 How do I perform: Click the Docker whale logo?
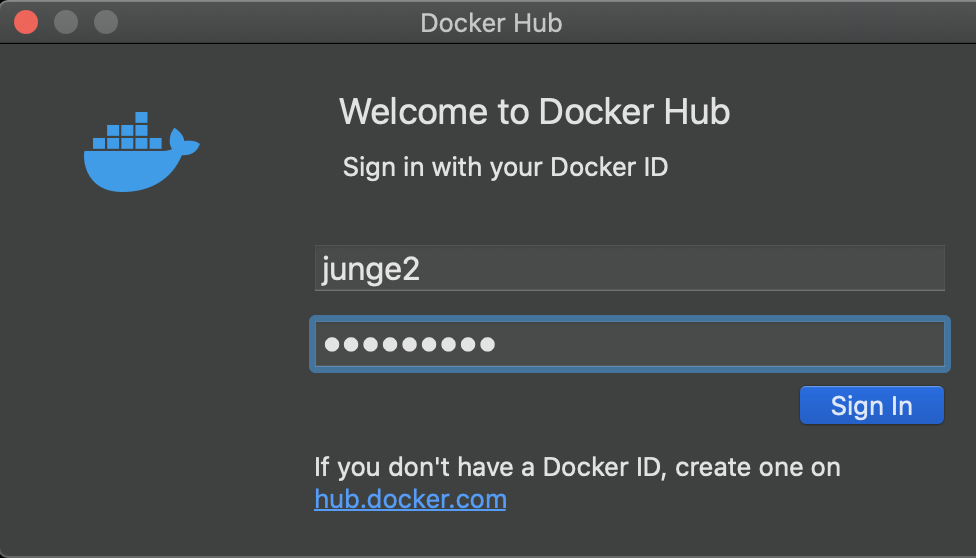(x=141, y=152)
